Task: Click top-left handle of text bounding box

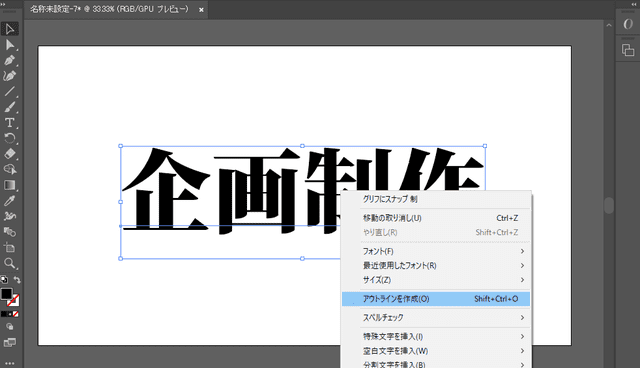Action: click(120, 146)
